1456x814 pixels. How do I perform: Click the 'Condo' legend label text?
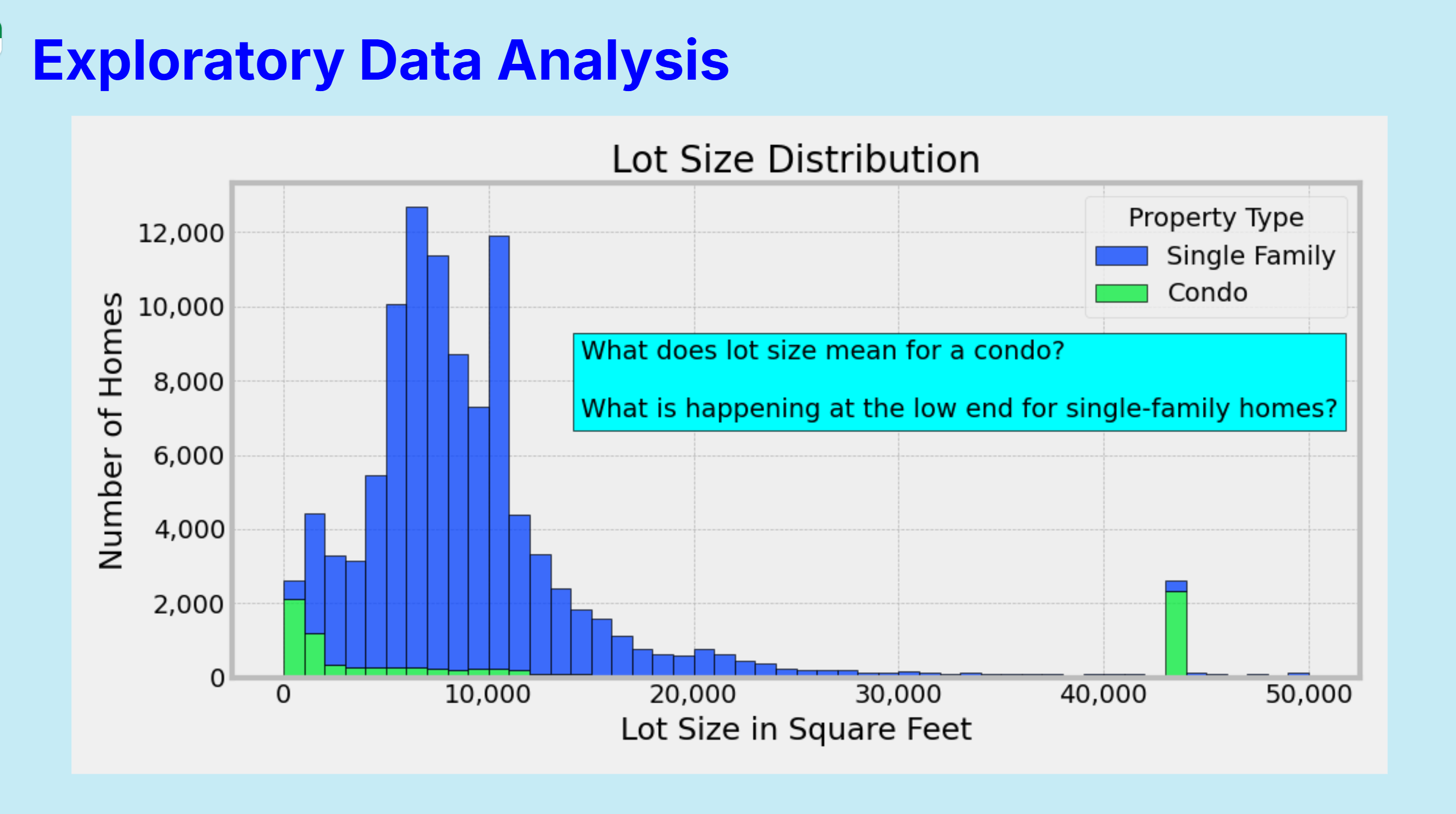pos(1207,293)
